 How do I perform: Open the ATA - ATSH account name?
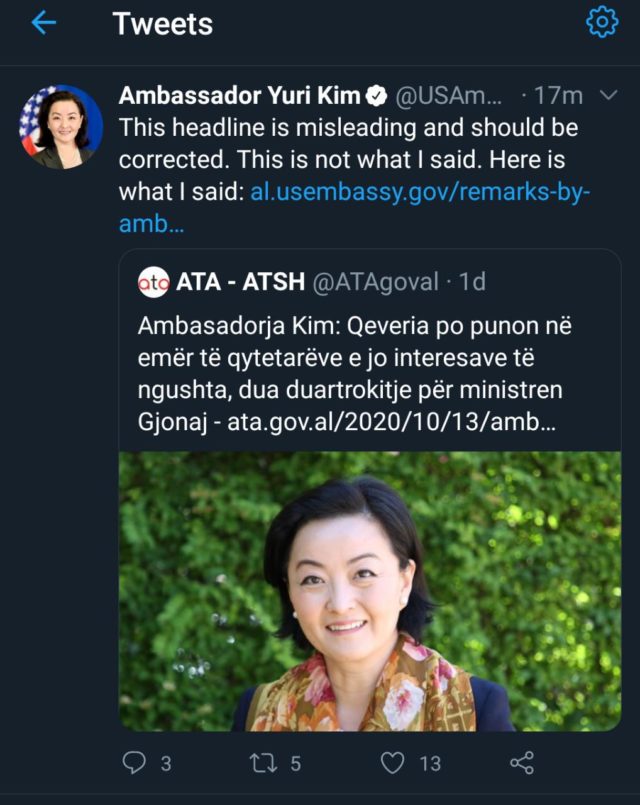(240, 282)
